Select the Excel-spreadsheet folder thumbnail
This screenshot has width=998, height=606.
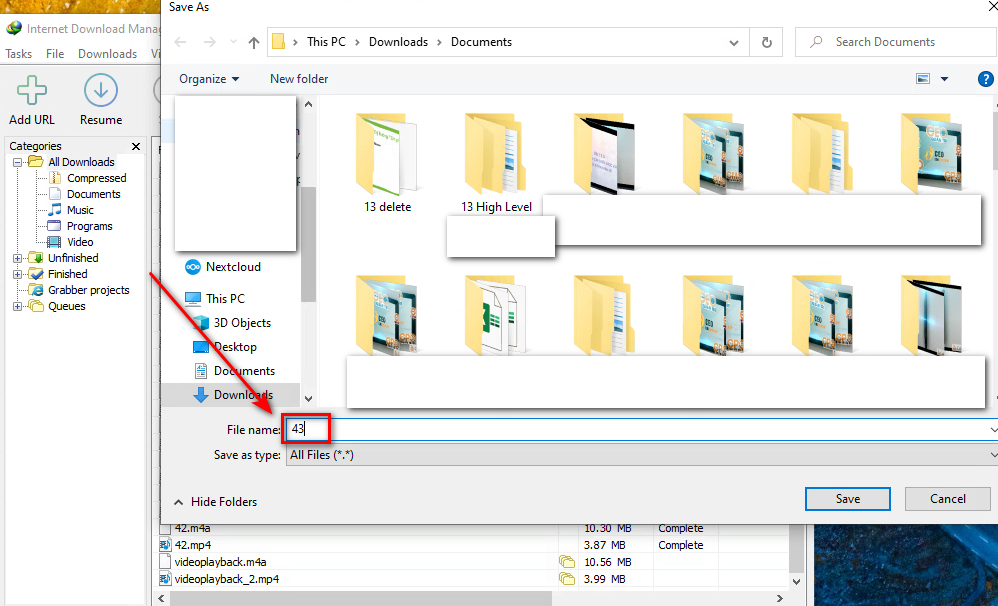coord(496,316)
